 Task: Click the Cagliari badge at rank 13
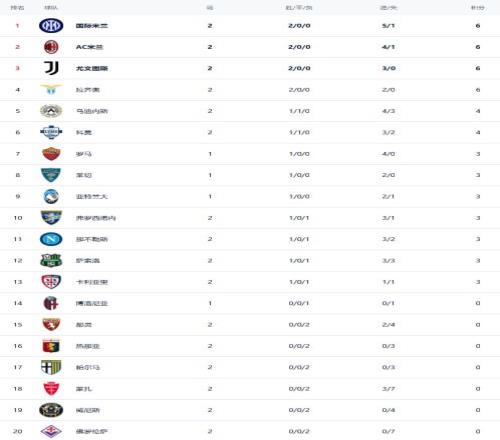(x=51, y=282)
